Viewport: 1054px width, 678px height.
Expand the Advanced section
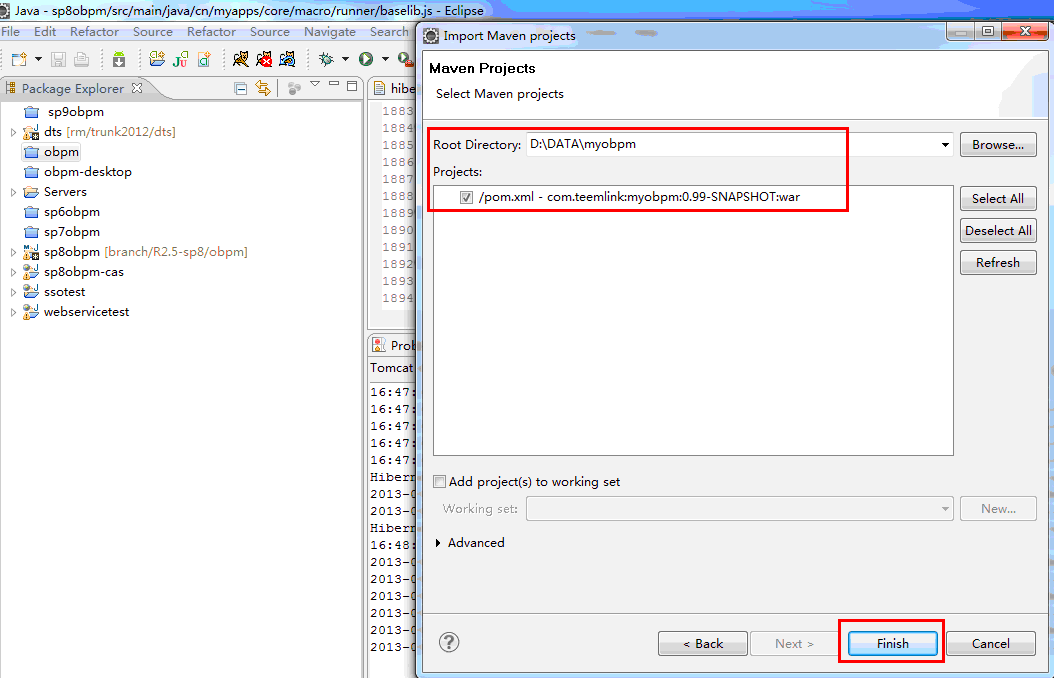(438, 543)
